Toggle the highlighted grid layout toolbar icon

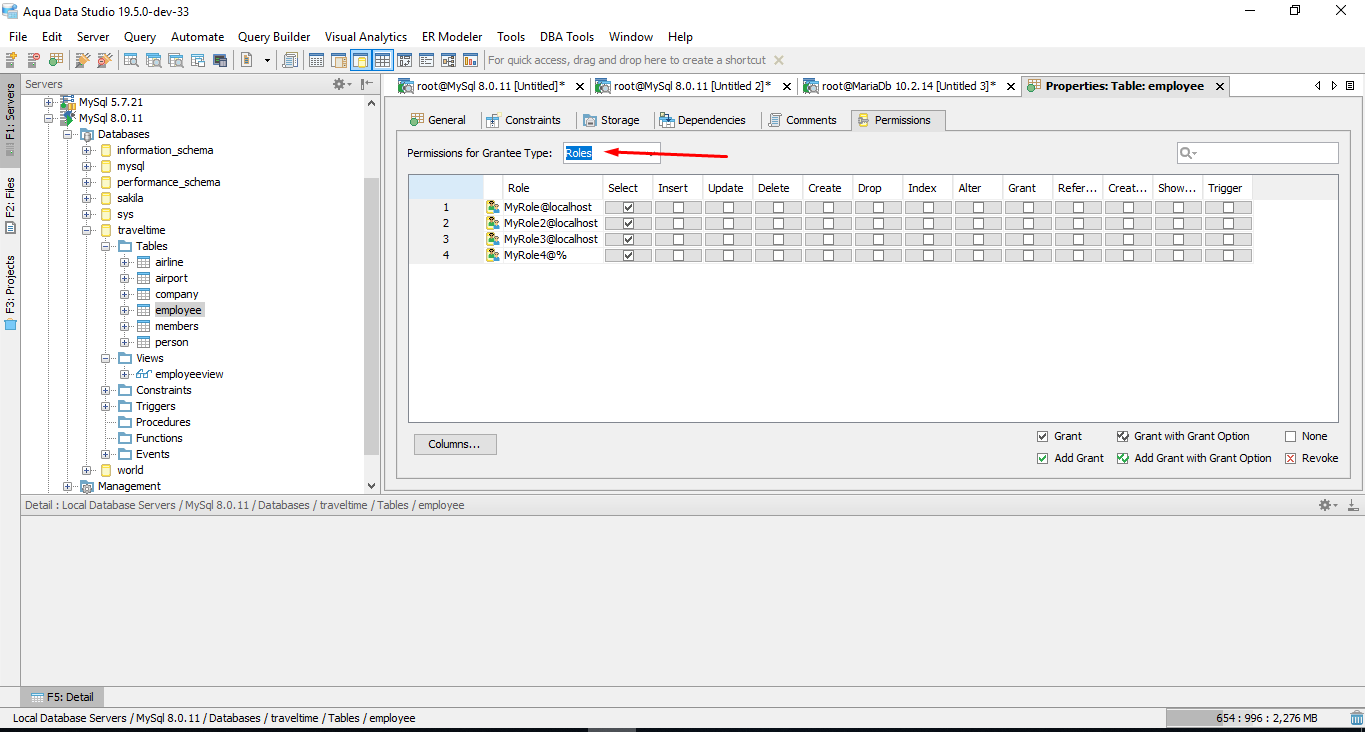pos(382,60)
